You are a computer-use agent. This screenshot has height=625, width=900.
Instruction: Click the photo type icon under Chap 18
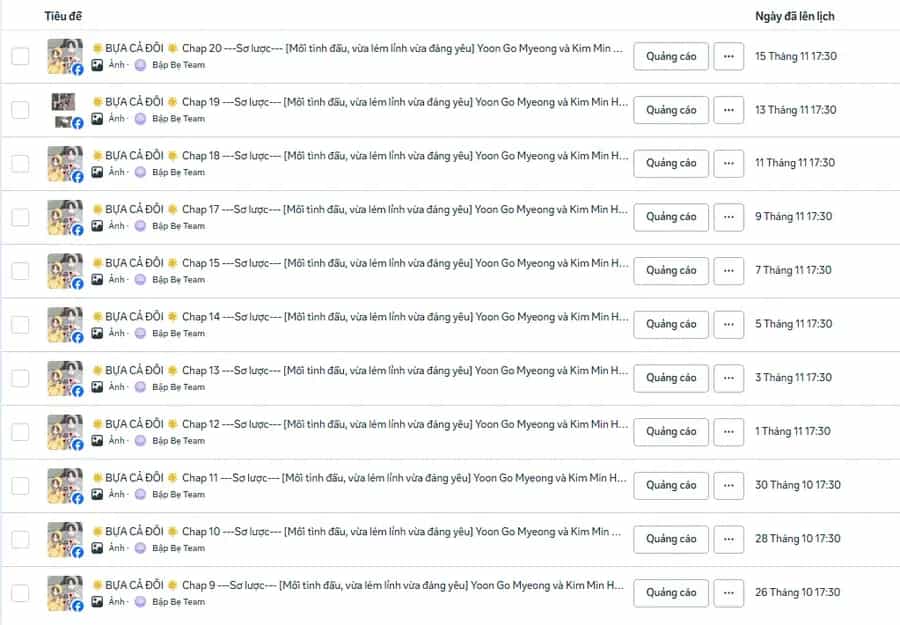98,172
